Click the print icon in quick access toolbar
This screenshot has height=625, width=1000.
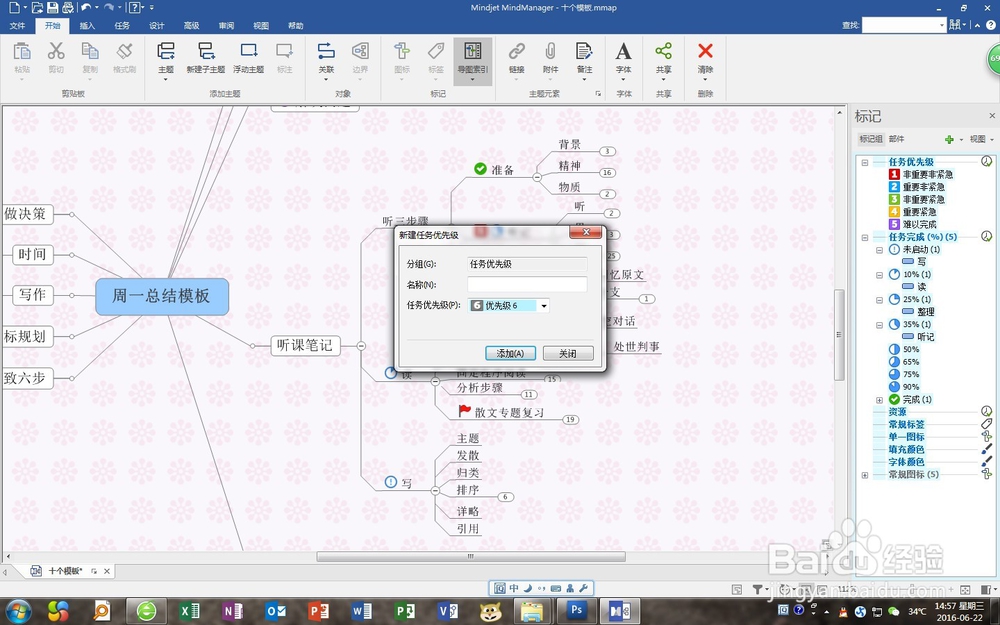(x=68, y=8)
